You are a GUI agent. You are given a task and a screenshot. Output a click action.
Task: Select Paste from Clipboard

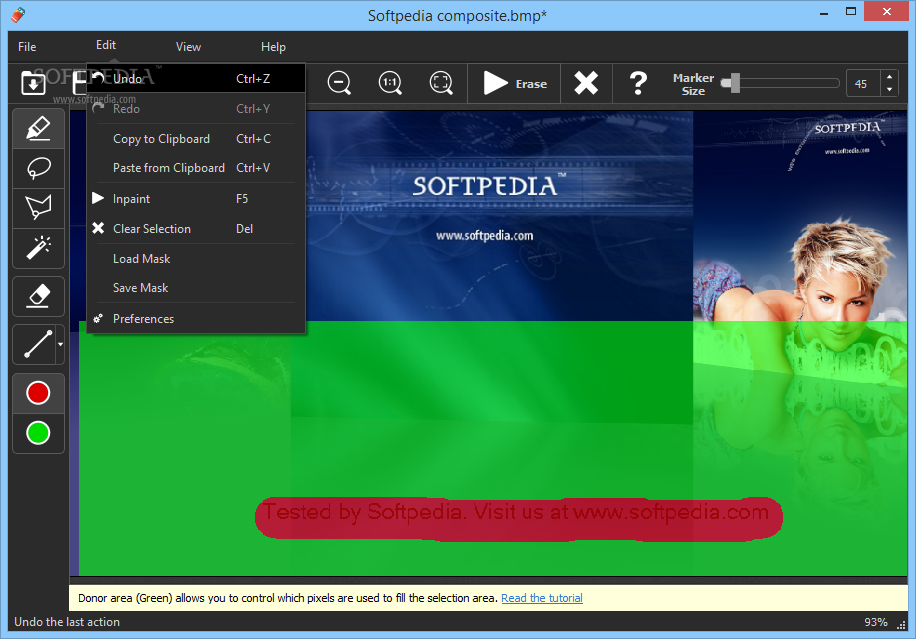pyautogui.click(x=196, y=168)
